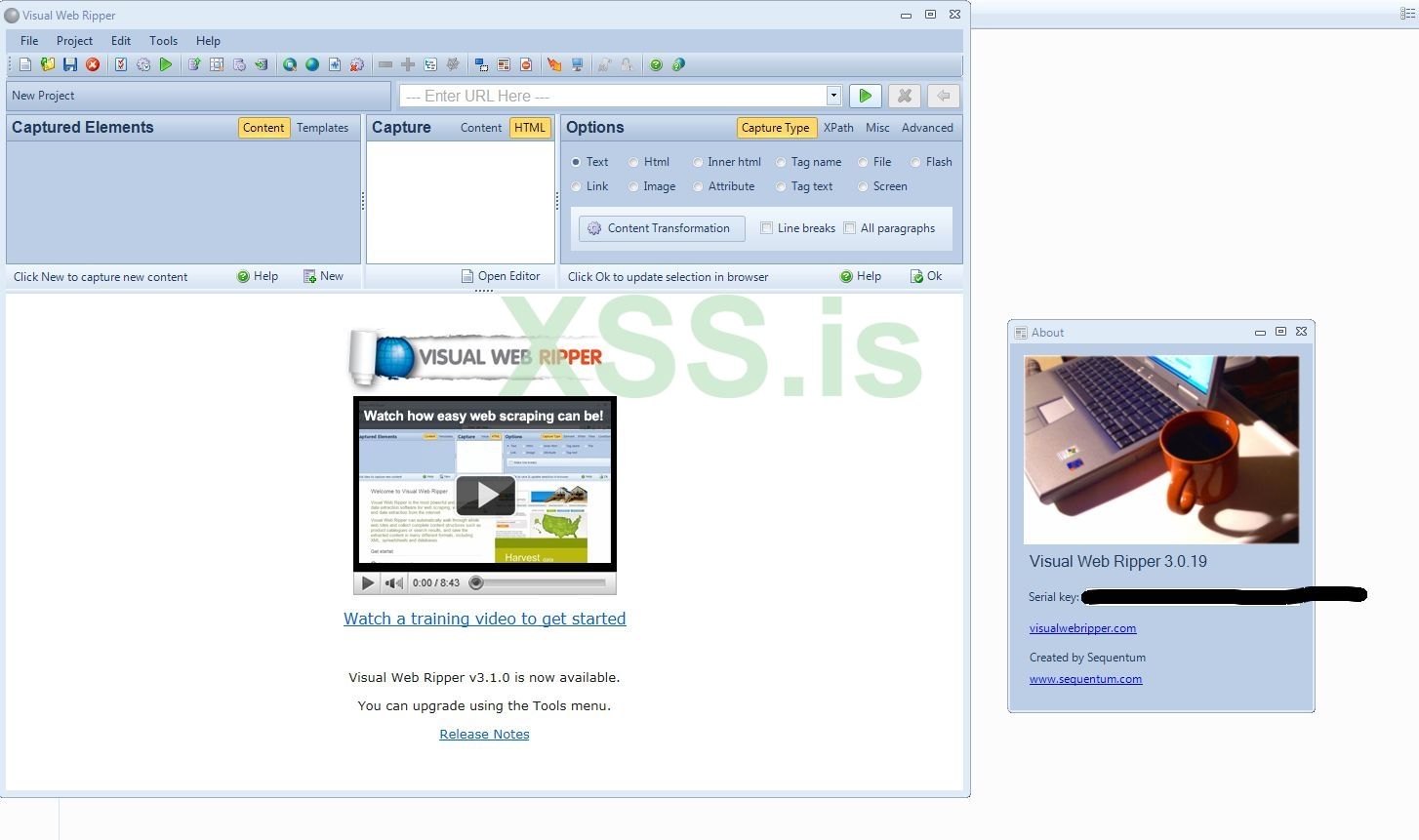Click the database with green up arrow icon

(x=194, y=64)
